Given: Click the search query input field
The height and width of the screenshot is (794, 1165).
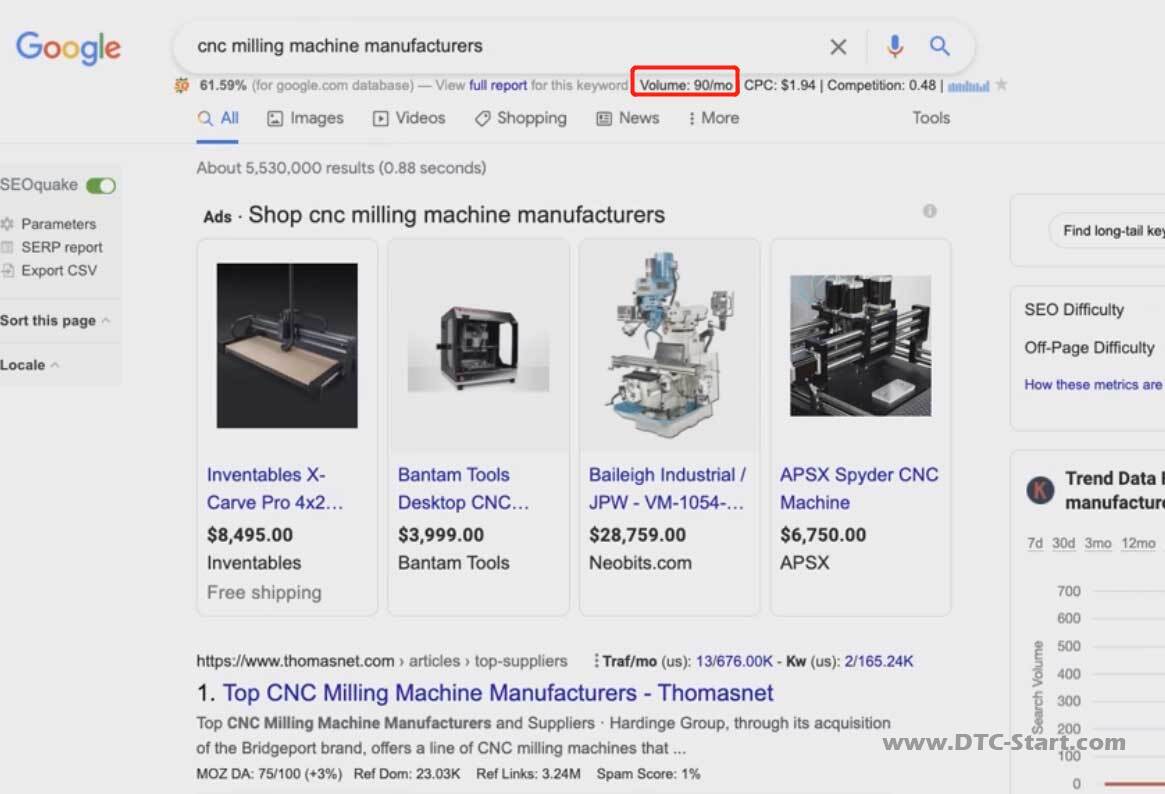Looking at the screenshot, I should (505, 46).
